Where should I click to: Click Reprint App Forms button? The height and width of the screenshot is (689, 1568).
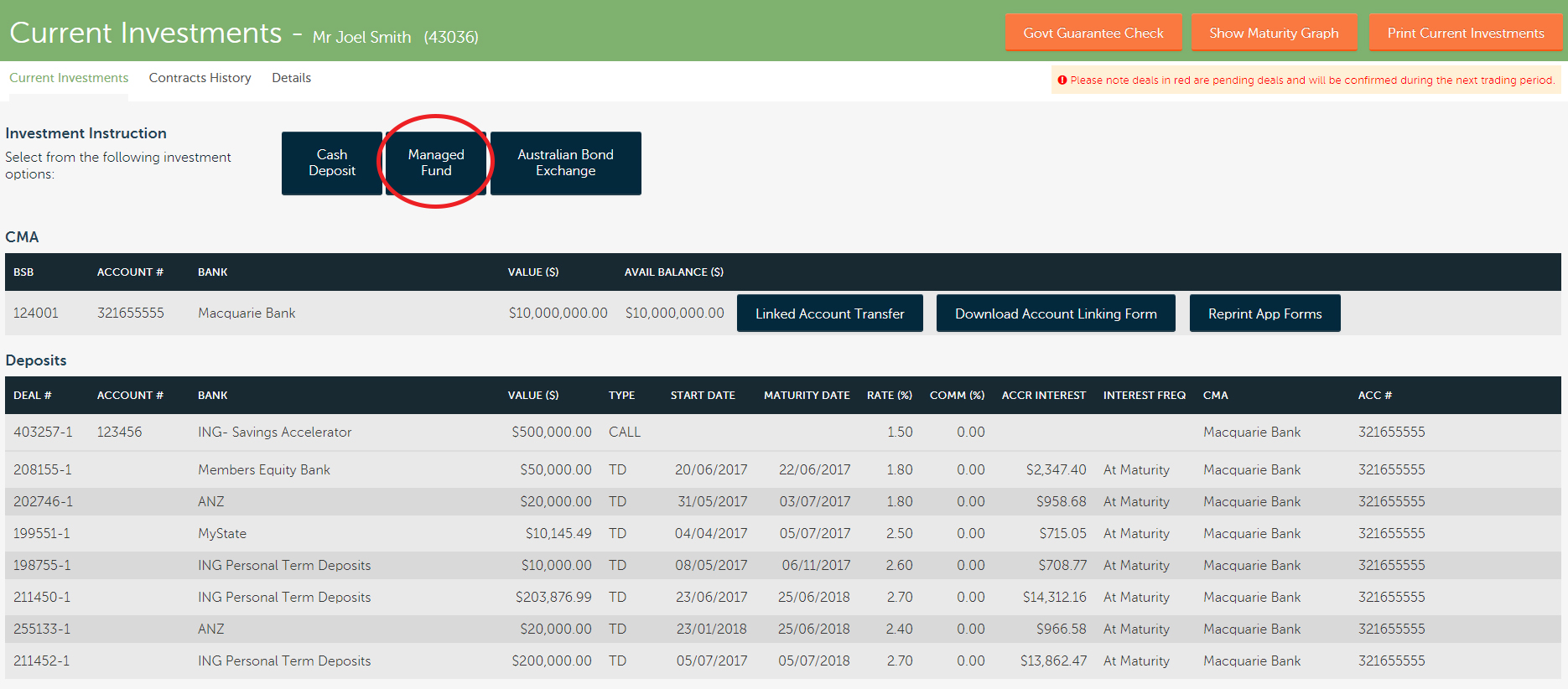pos(1264,313)
